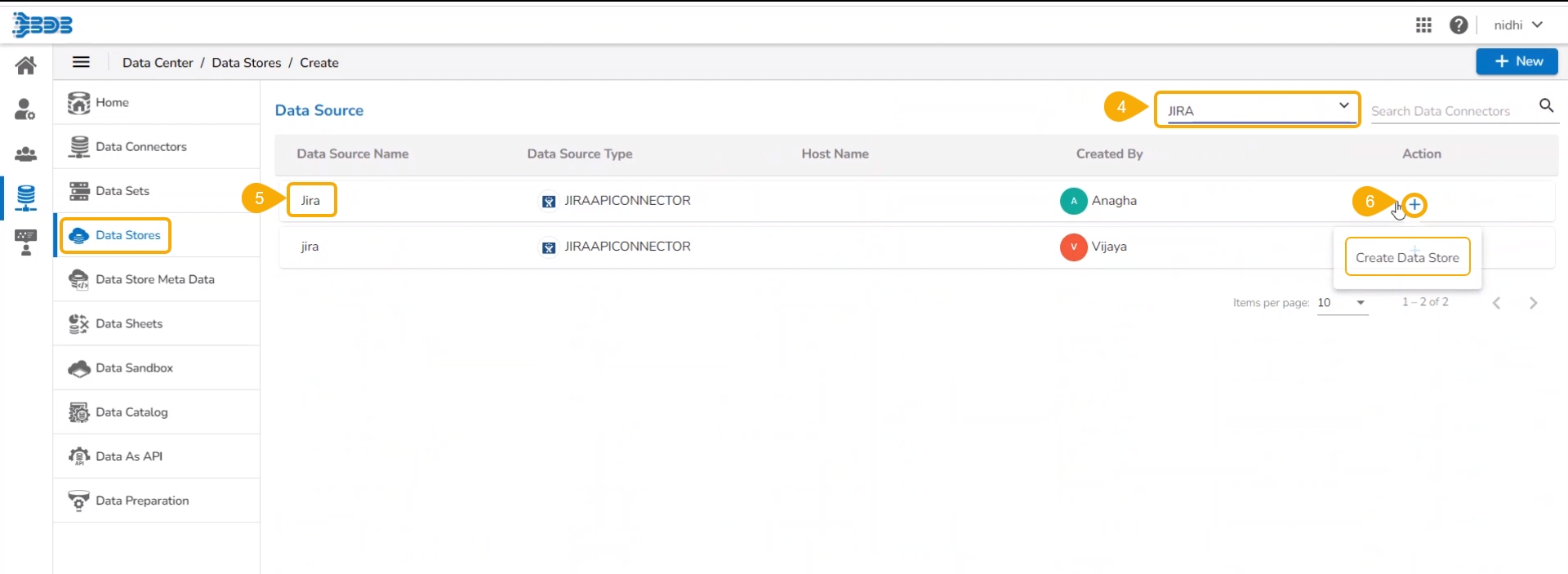Click JIRAAPICONNECTOR text in Anagha's row
This screenshot has width=1568, height=574.
click(x=627, y=200)
